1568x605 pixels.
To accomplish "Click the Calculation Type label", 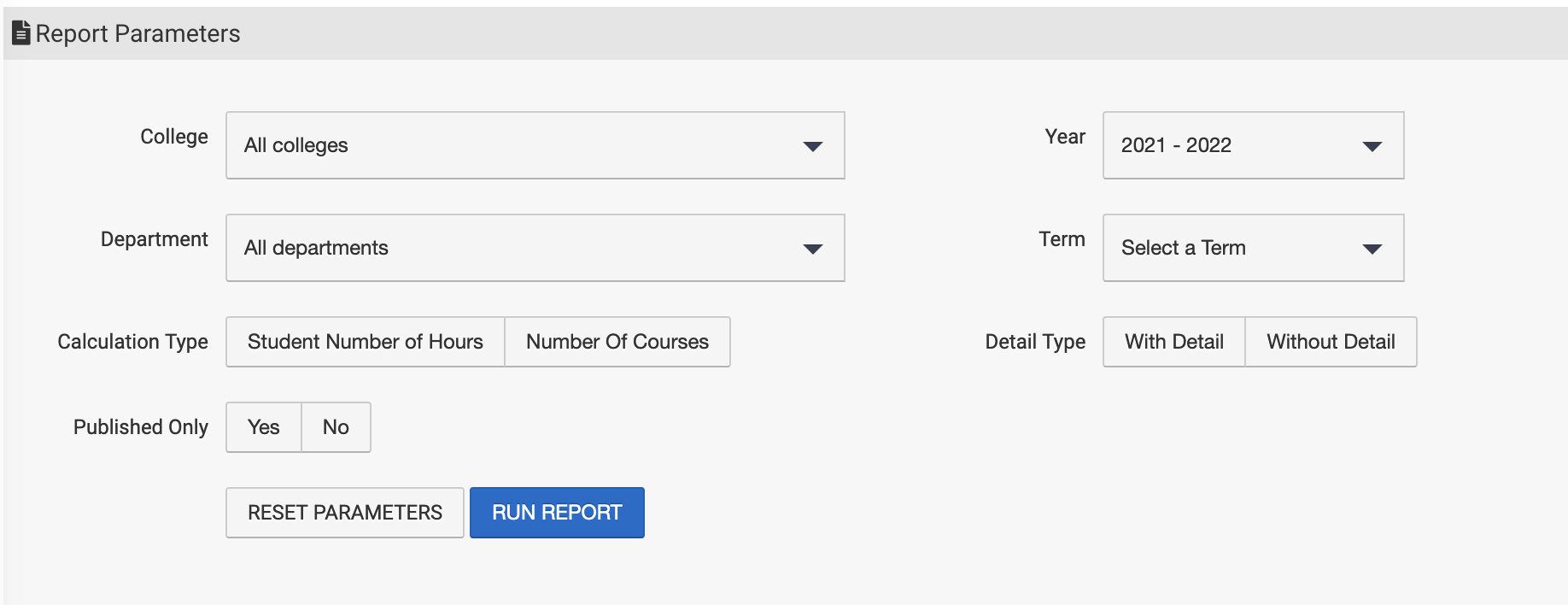I will tap(133, 342).
